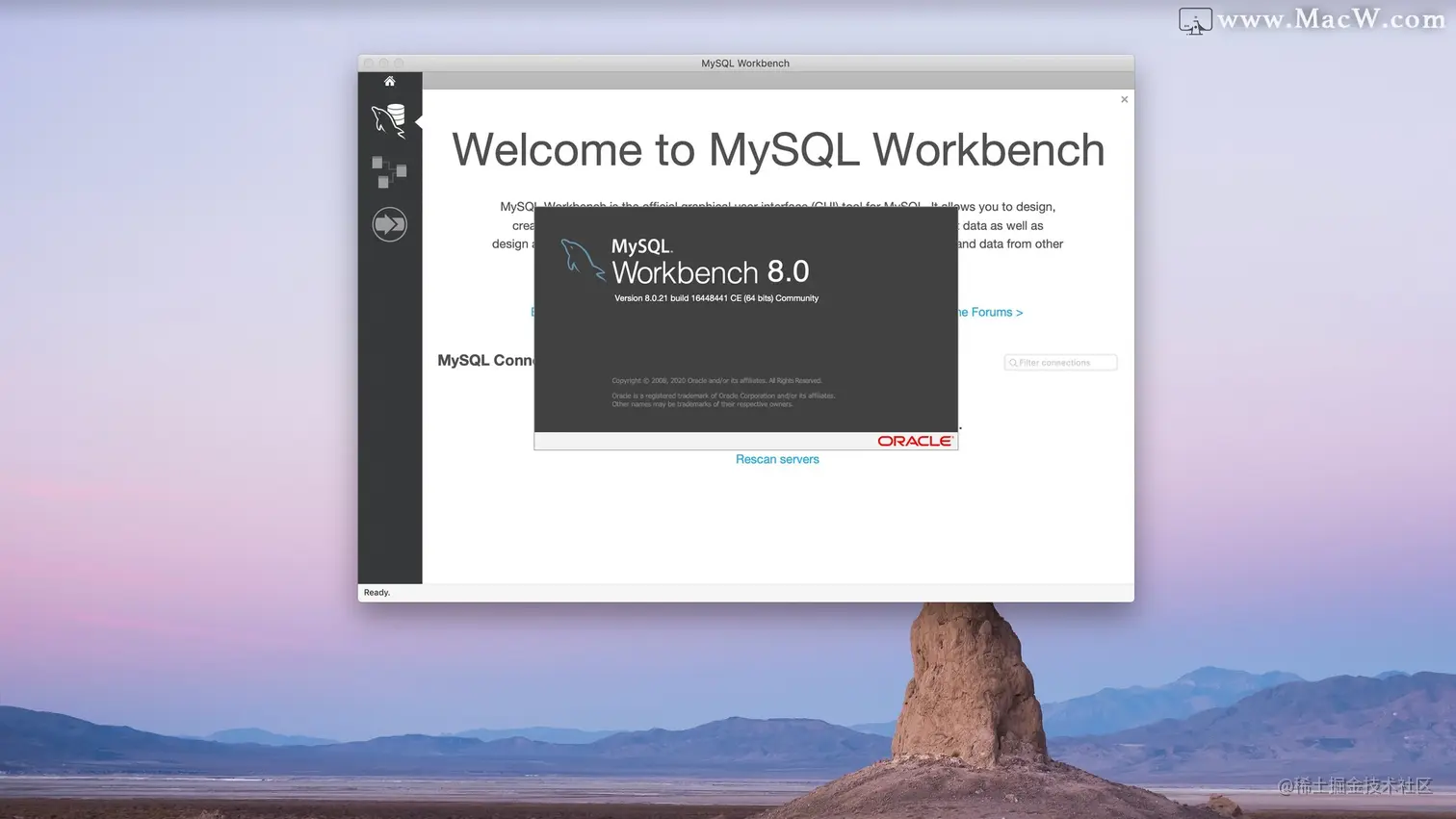Click the Rescan servers link

[777, 459]
